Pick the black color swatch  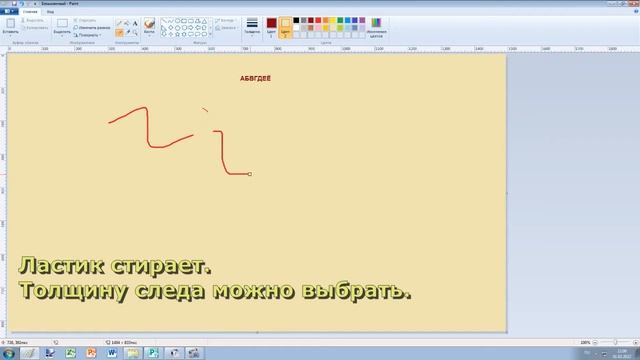click(296, 20)
